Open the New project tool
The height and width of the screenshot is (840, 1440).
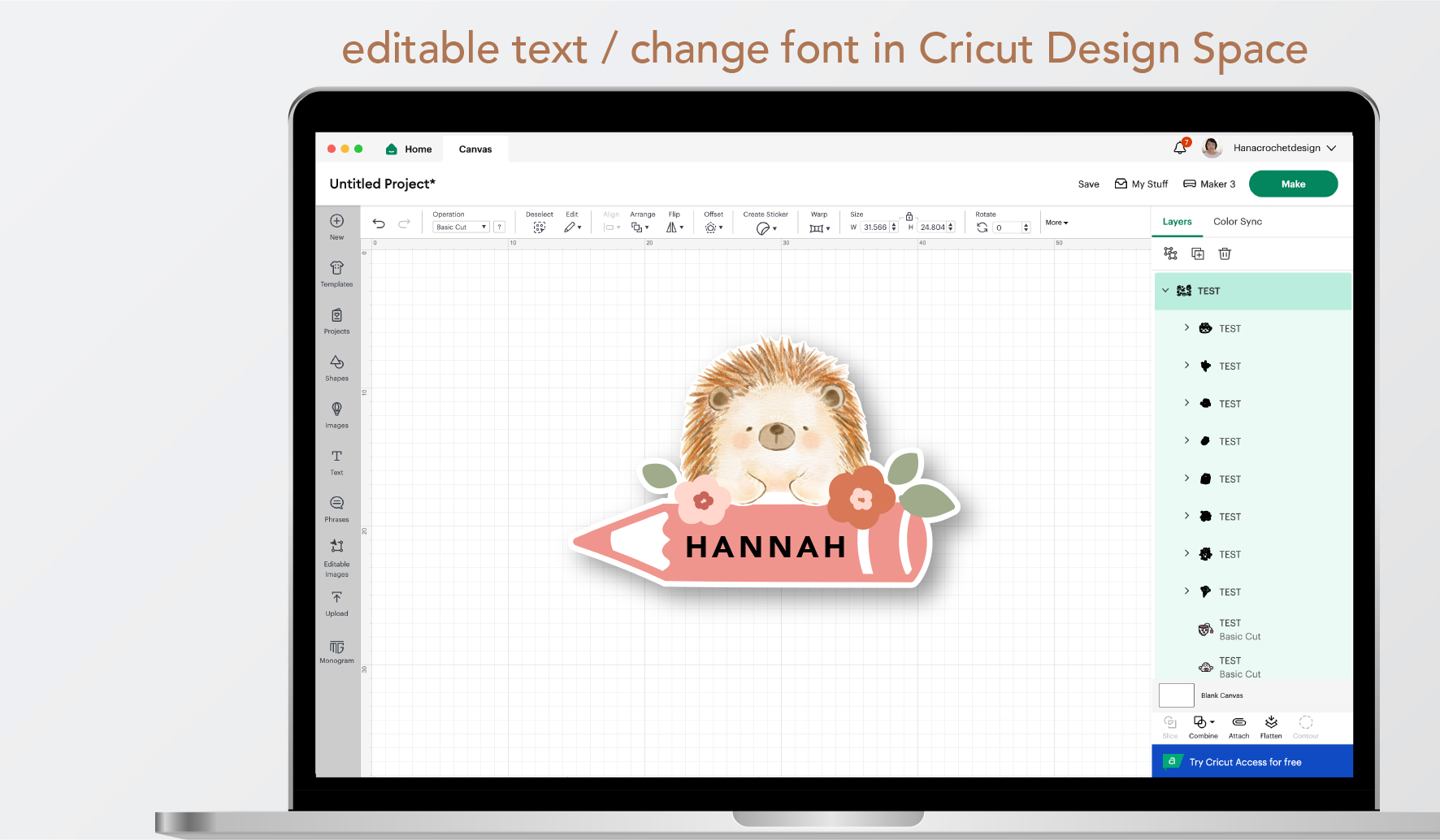(x=336, y=227)
